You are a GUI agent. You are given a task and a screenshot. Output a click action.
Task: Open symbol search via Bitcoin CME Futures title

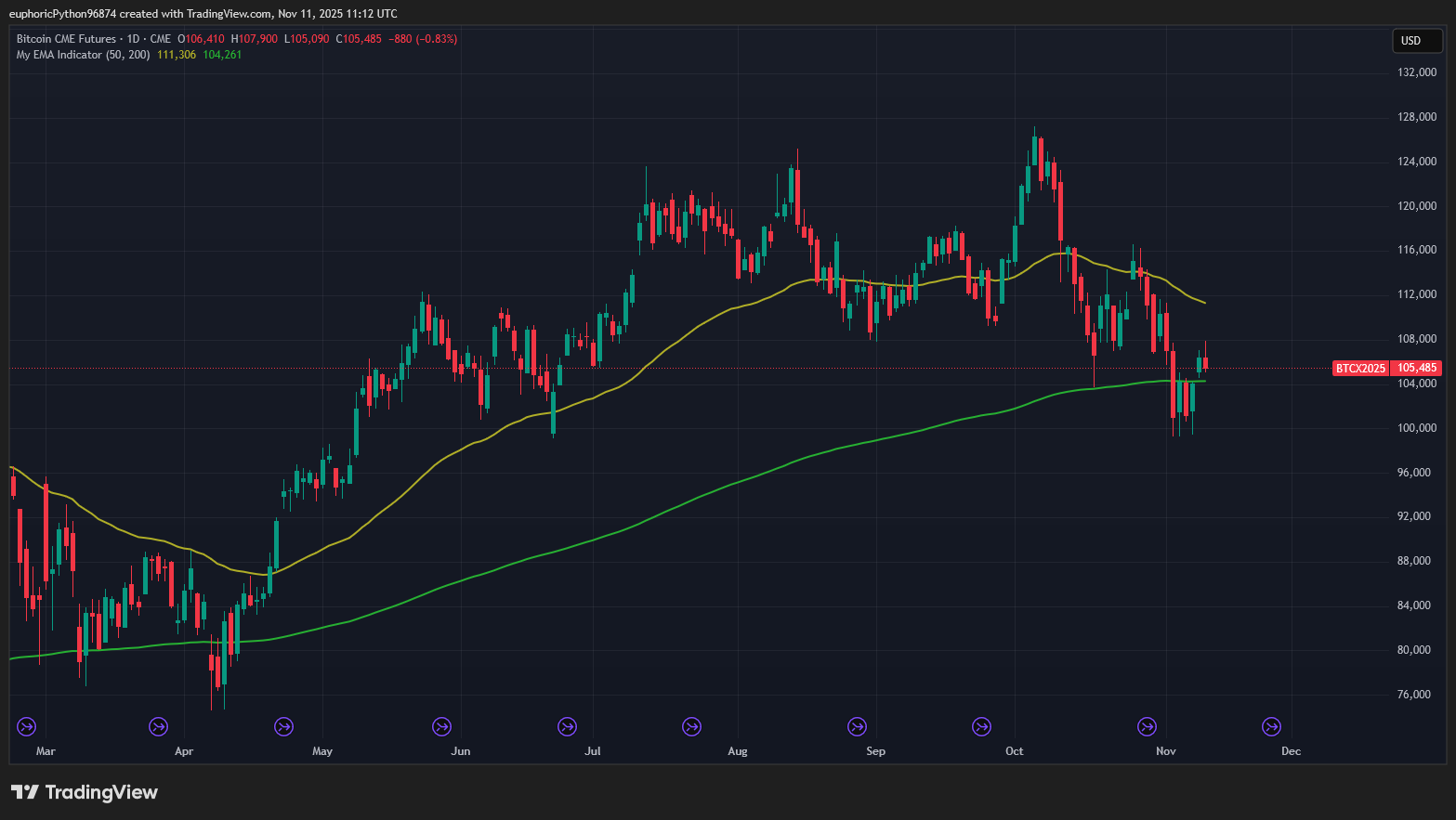coord(65,38)
